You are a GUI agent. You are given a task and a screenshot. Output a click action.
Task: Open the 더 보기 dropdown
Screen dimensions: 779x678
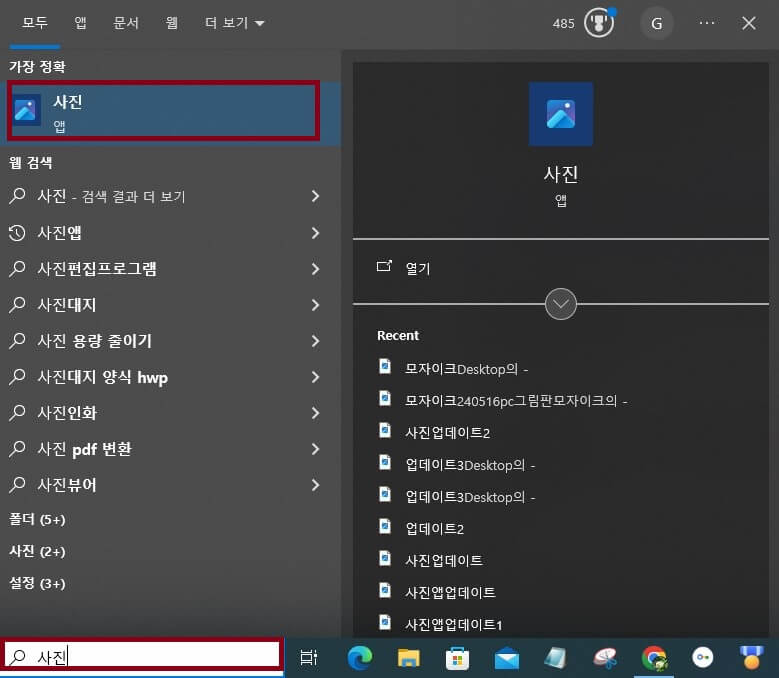click(x=235, y=23)
